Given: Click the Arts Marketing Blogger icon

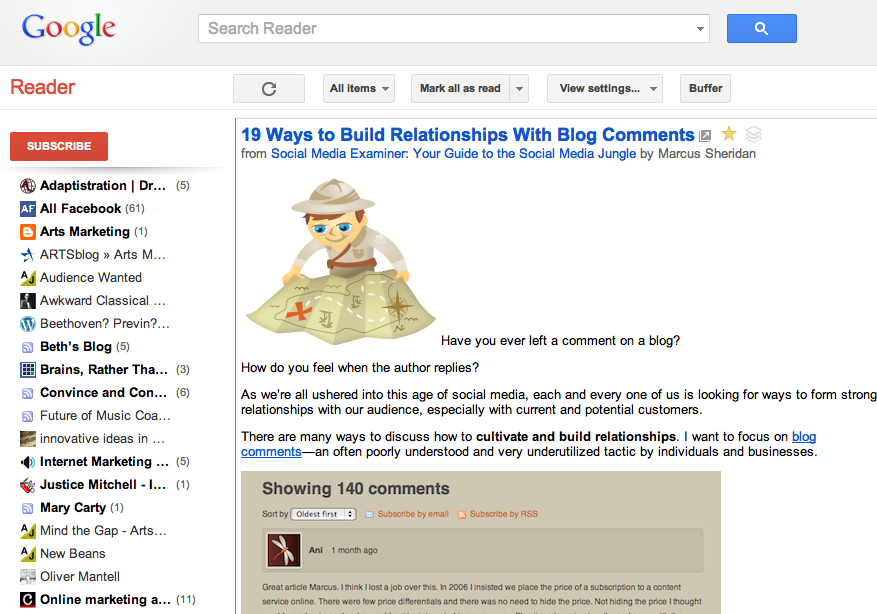Looking at the screenshot, I should click(27, 232).
